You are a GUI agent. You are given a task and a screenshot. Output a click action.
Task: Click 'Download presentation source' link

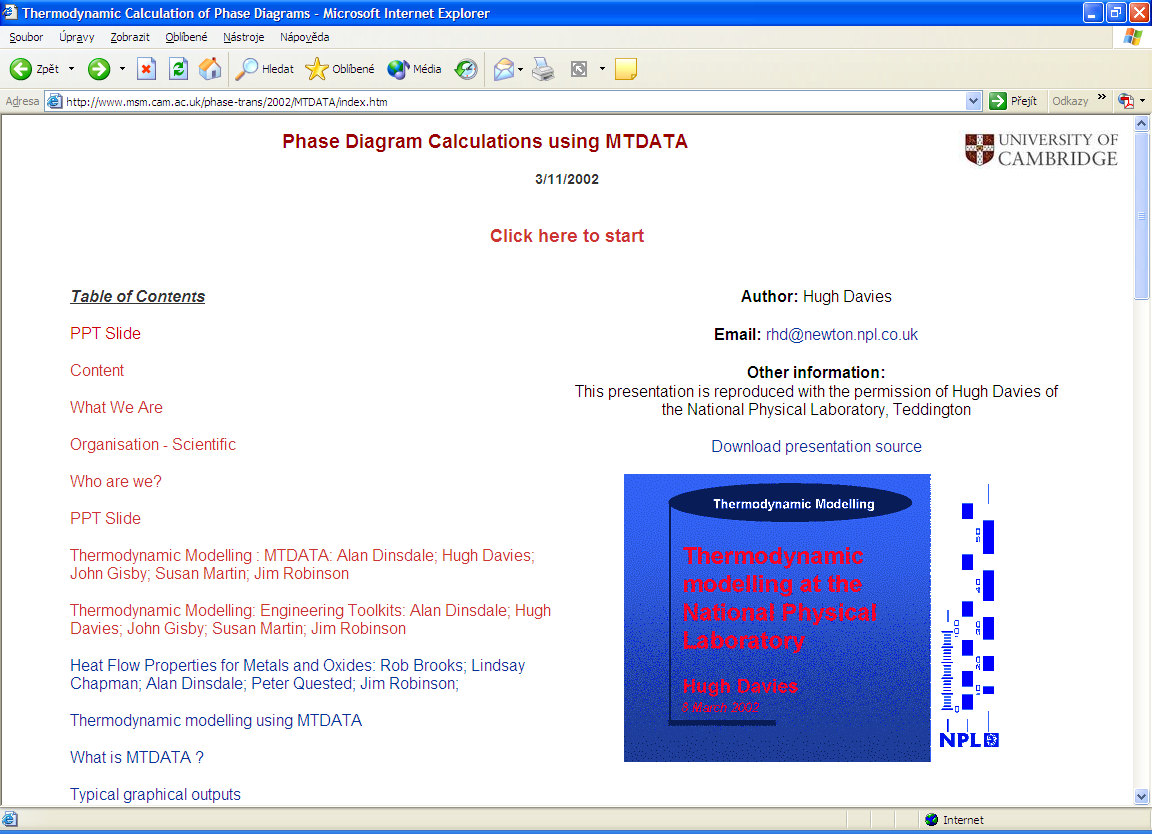(x=816, y=446)
